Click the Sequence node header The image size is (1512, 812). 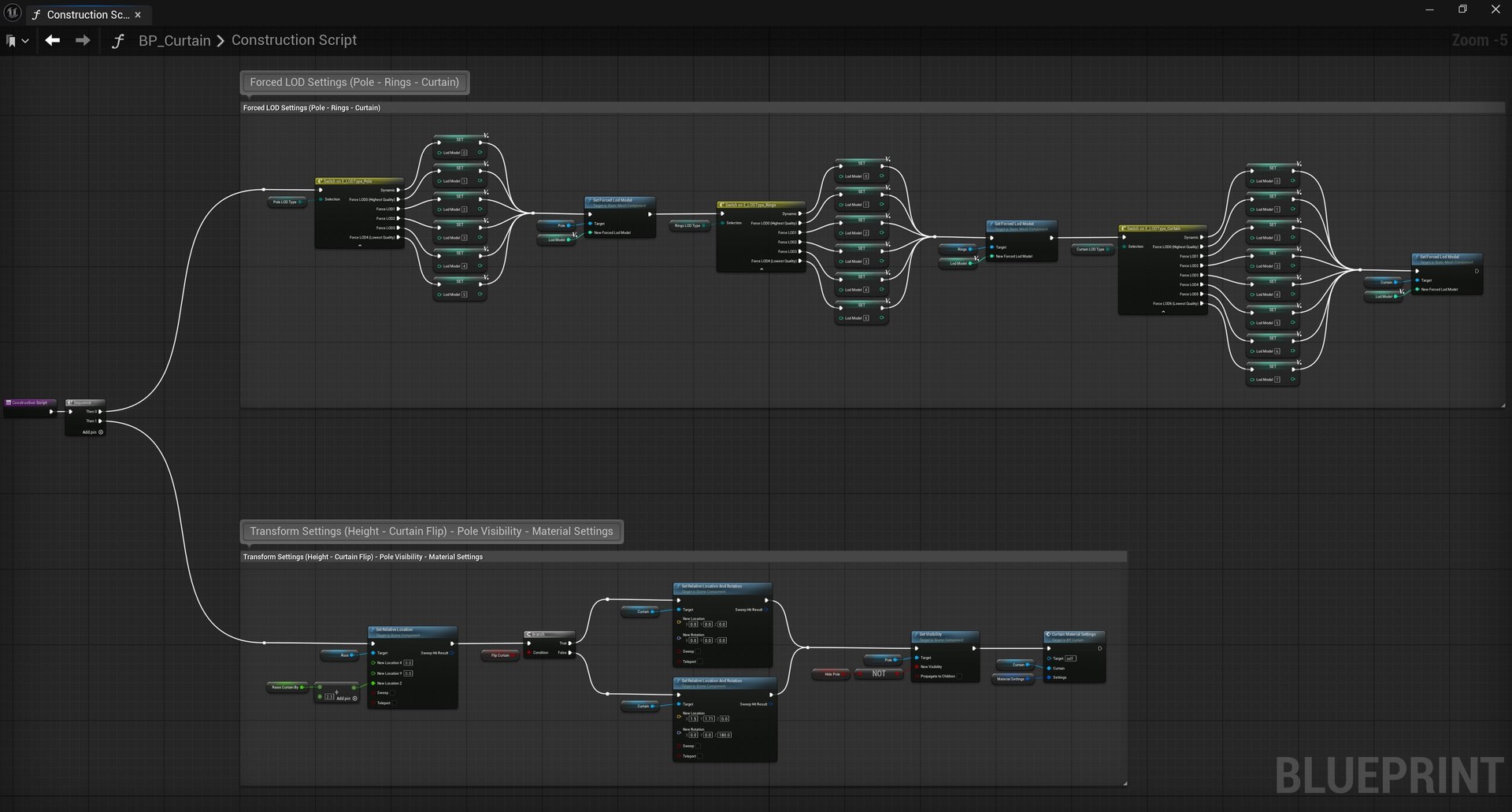click(84, 402)
